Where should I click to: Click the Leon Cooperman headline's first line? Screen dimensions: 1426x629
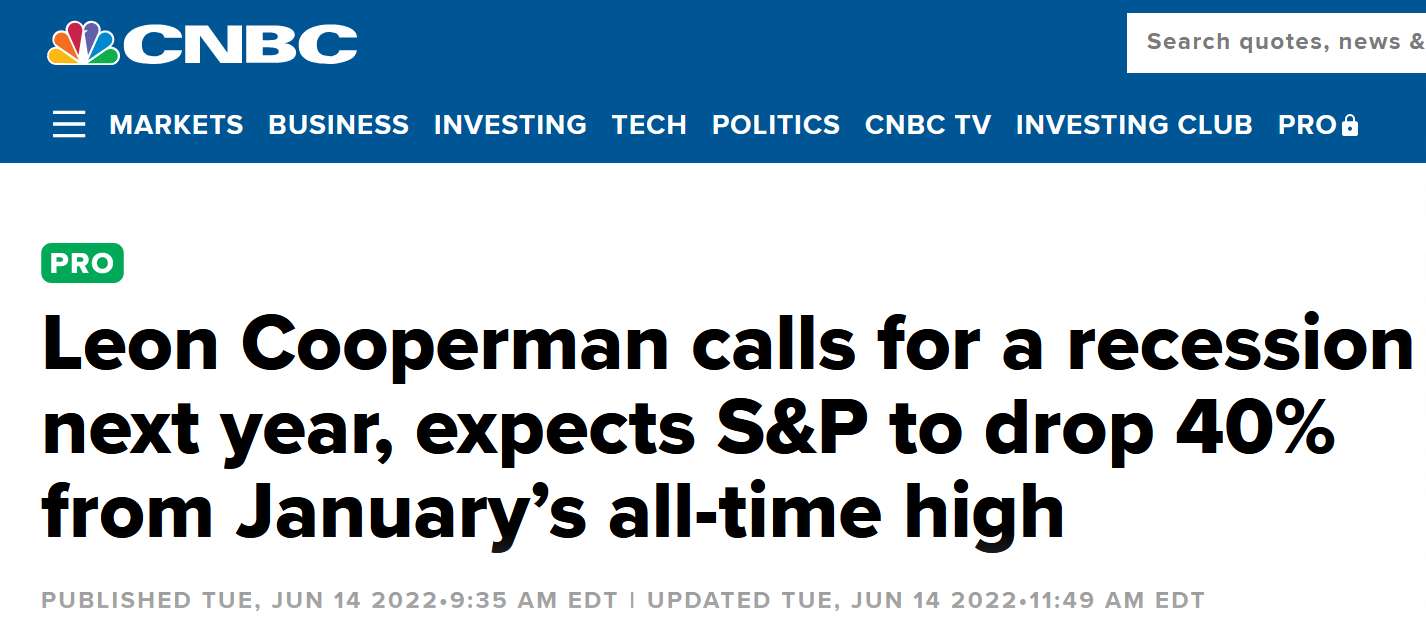(726, 345)
